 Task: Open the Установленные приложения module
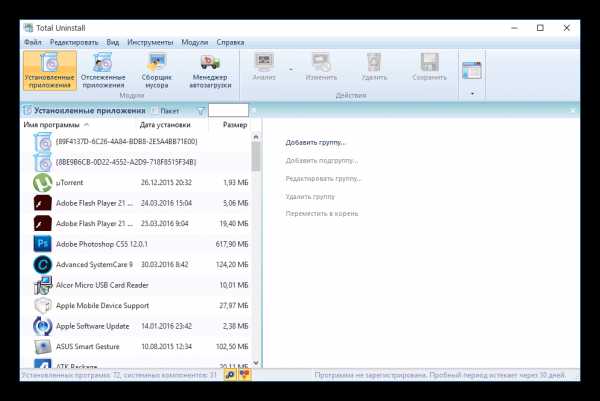coord(50,70)
